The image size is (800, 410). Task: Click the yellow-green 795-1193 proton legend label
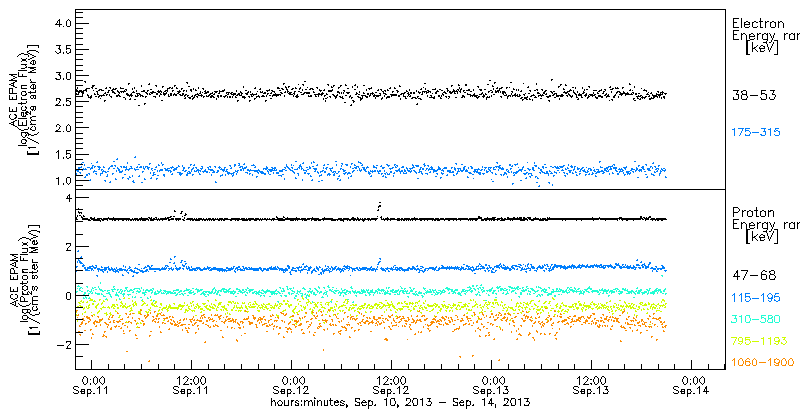(760, 341)
